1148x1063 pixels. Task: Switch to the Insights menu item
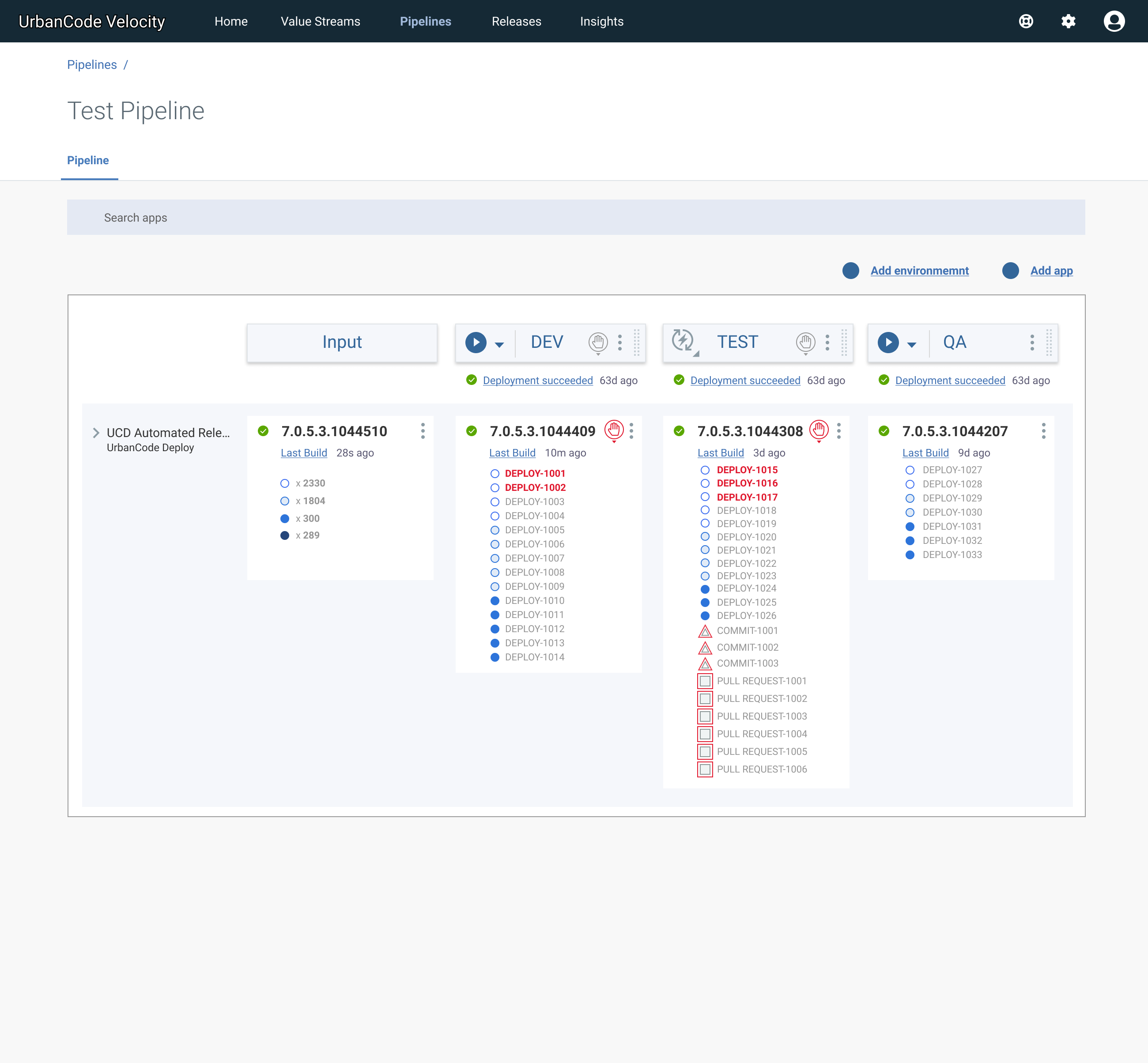(601, 21)
